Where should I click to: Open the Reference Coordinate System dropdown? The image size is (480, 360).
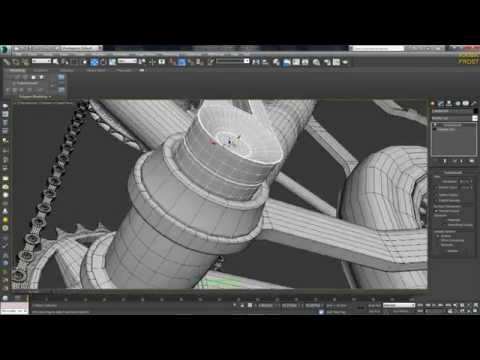pos(127,61)
